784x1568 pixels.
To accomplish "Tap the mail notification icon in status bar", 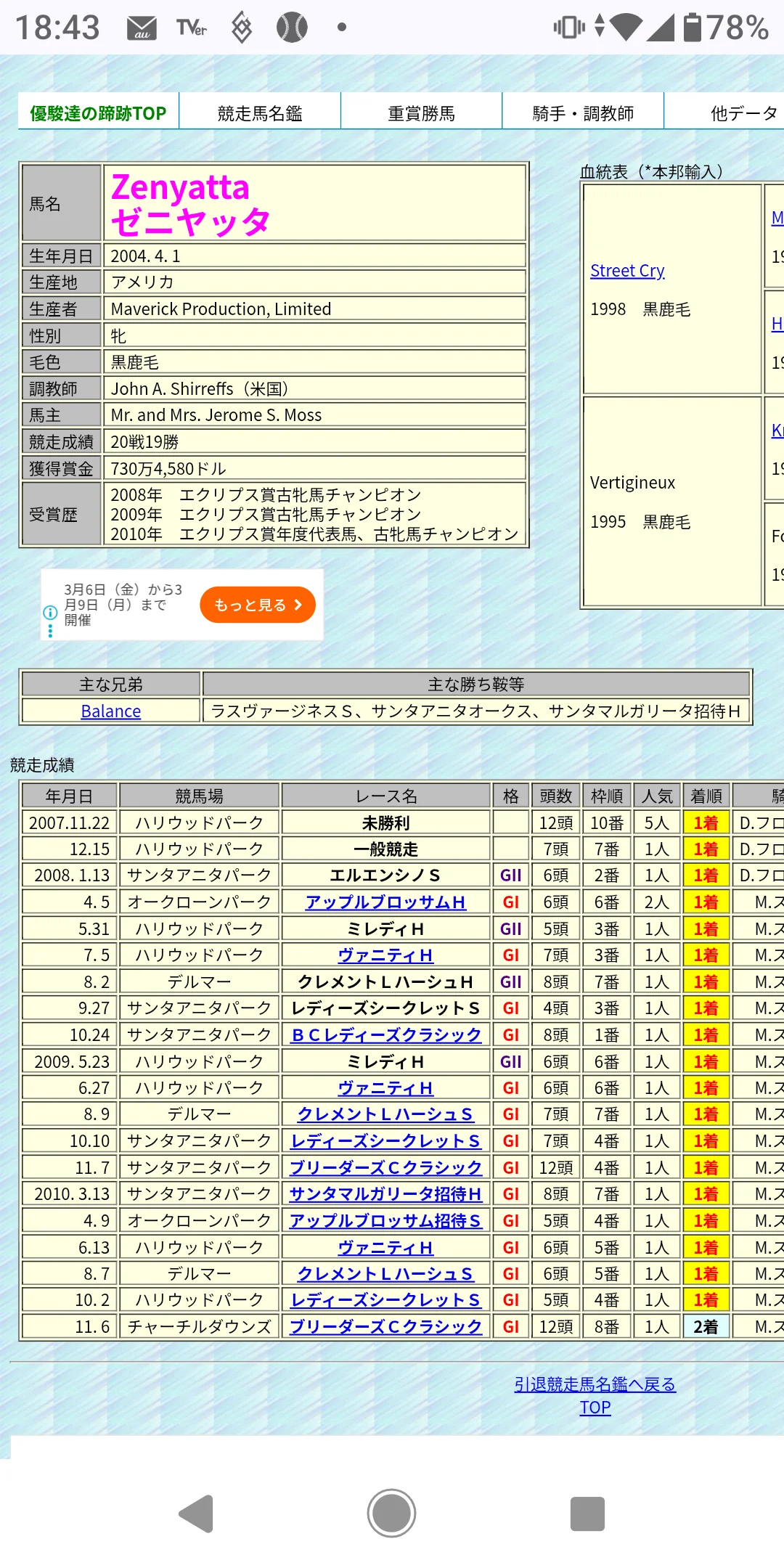I will tap(142, 28).
